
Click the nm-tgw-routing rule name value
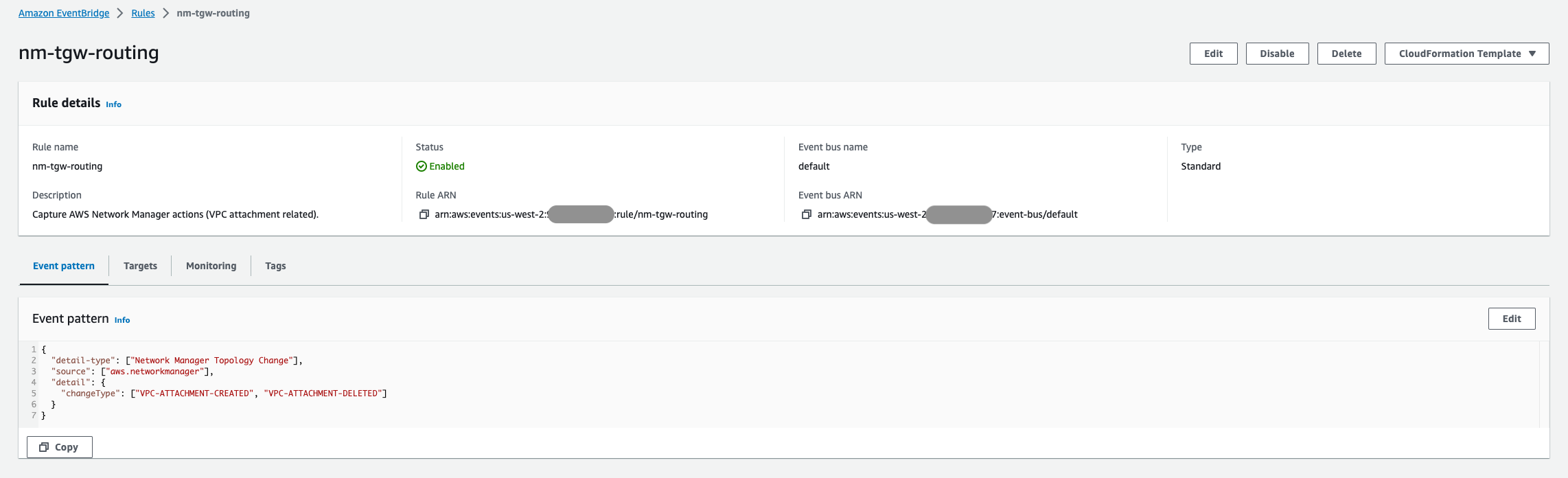[x=67, y=166]
